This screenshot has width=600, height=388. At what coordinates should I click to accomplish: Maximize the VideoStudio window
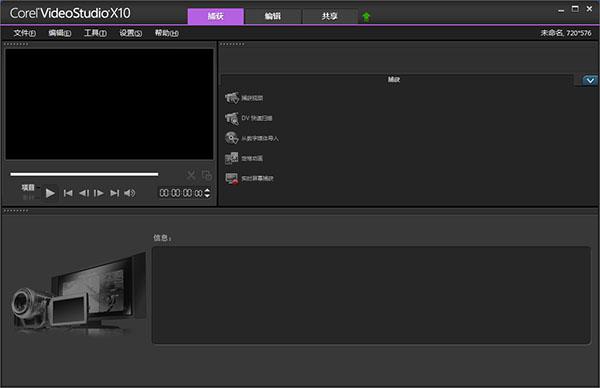click(x=575, y=9)
